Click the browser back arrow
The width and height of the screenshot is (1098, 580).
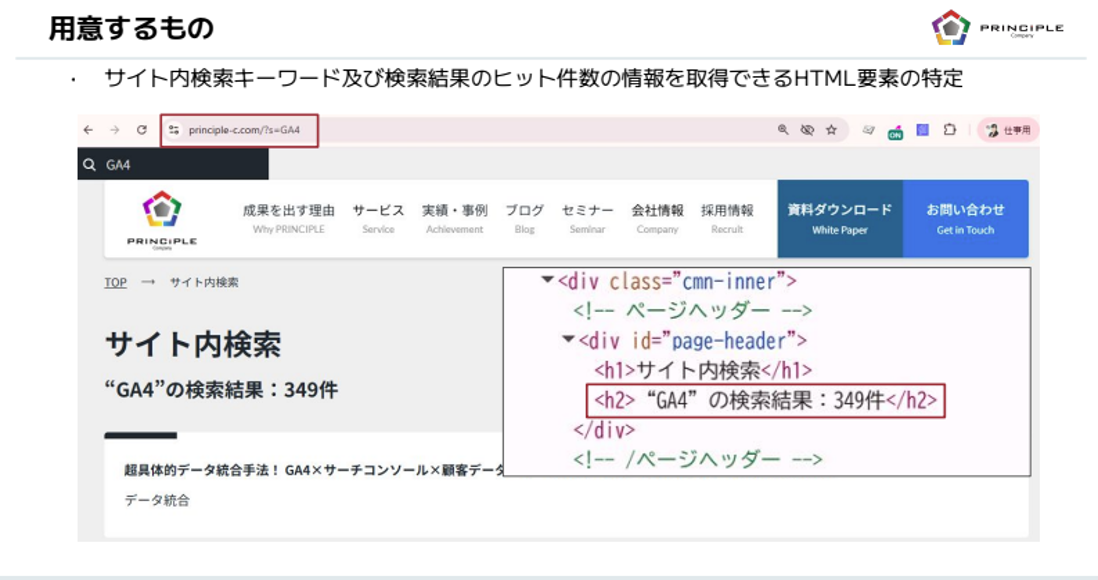pos(88,130)
